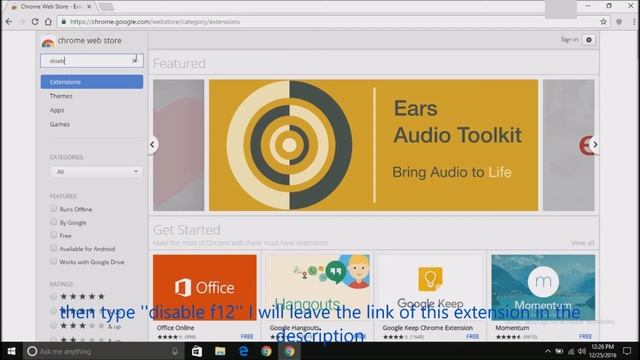This screenshot has height=360, width=640.
Task: Open the web store settings gear
Action: click(x=589, y=40)
